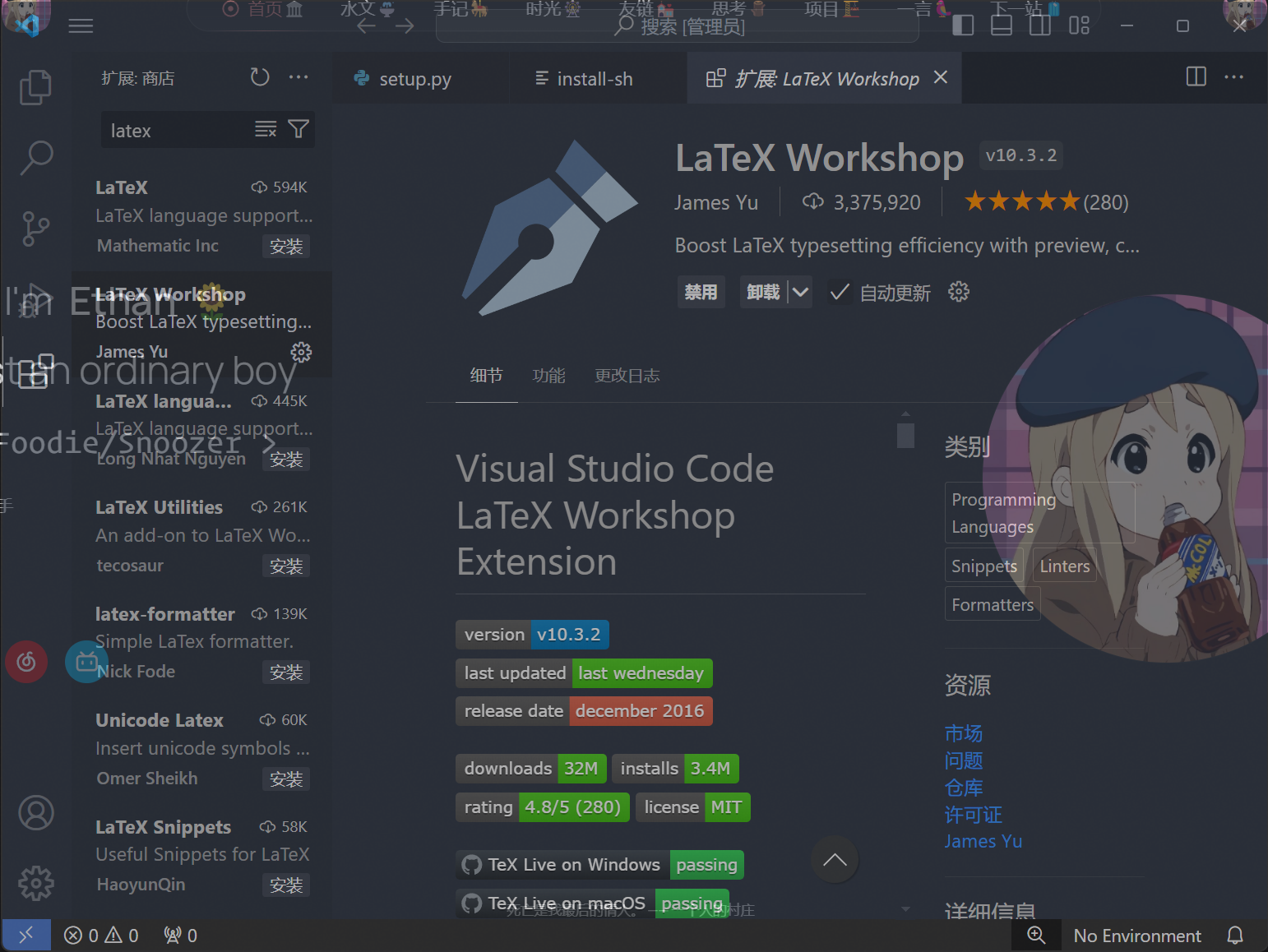Image resolution: width=1268 pixels, height=952 pixels.
Task: Open extensions view more actions menu
Action: click(x=298, y=77)
